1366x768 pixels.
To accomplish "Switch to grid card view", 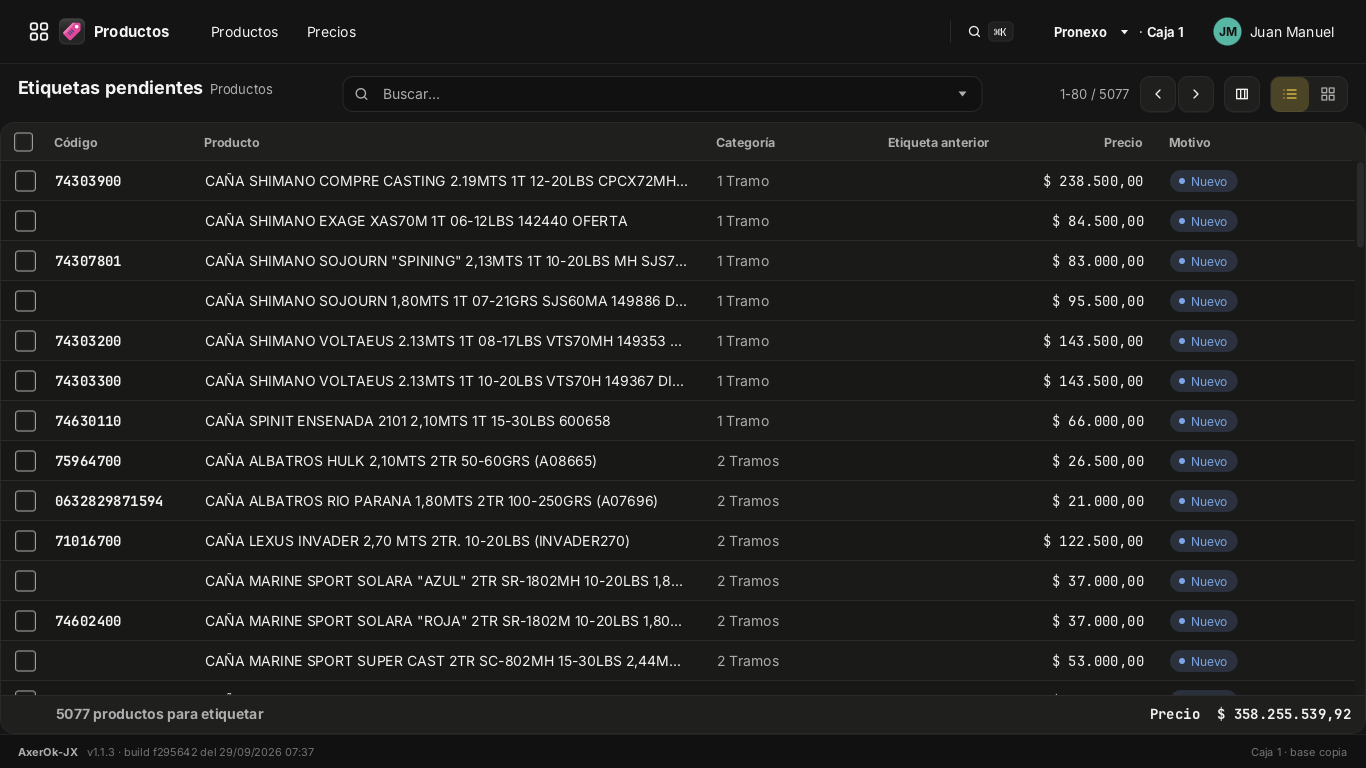I will click(1328, 94).
